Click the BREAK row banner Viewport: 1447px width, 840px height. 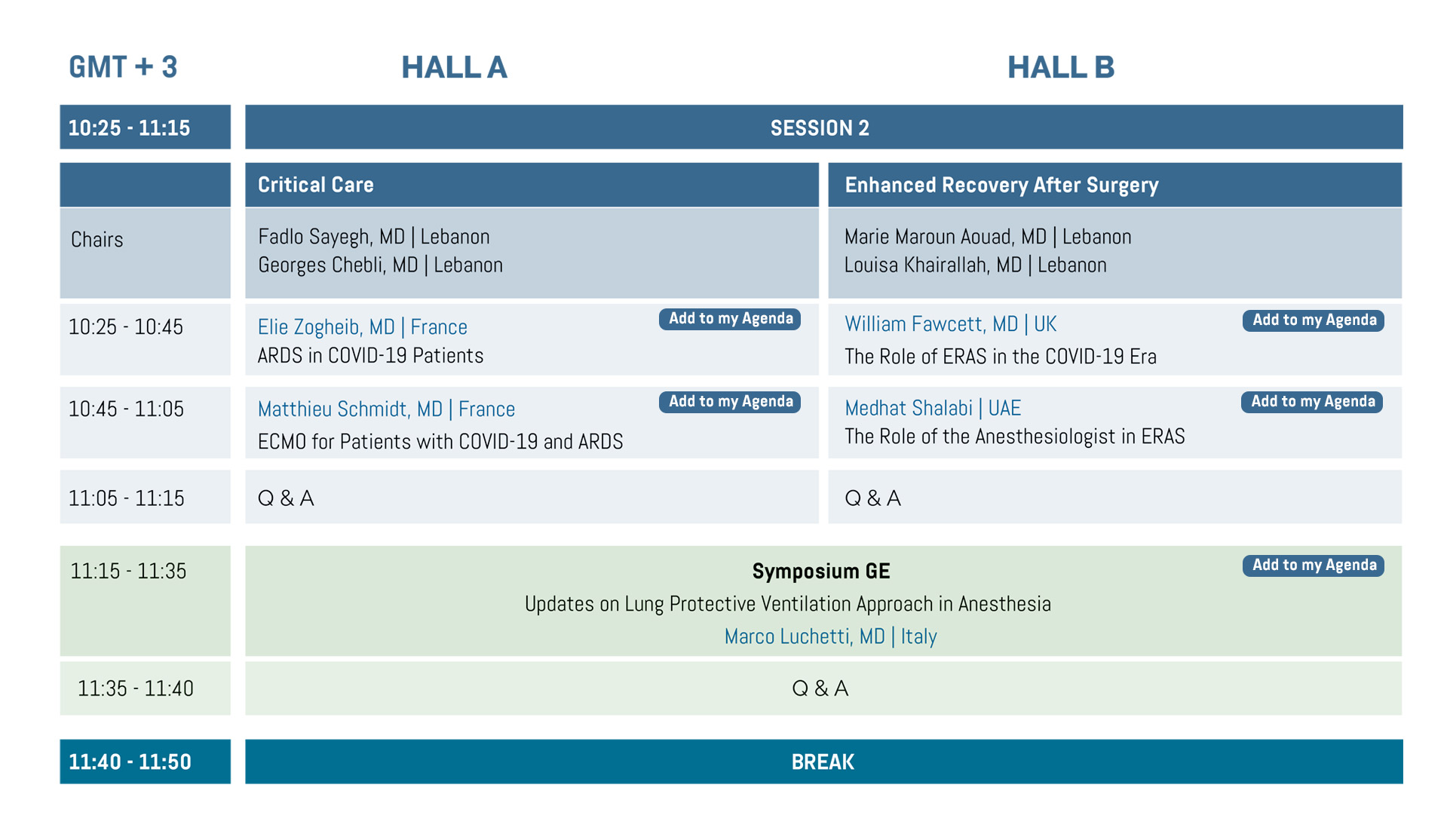click(x=823, y=762)
